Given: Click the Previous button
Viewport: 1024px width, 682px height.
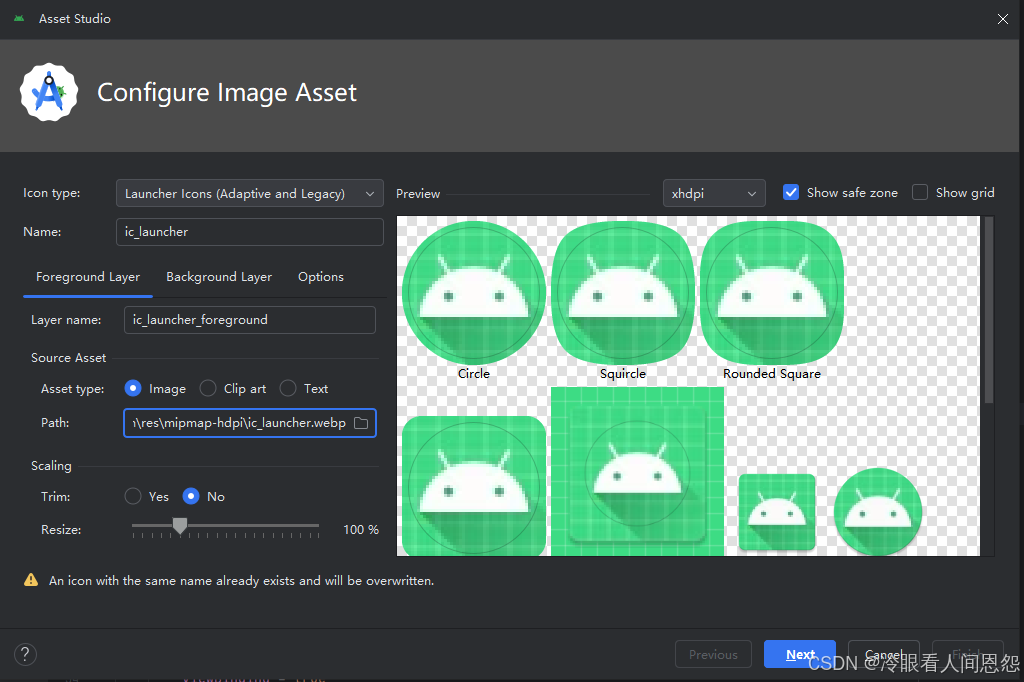Looking at the screenshot, I should [x=713, y=654].
